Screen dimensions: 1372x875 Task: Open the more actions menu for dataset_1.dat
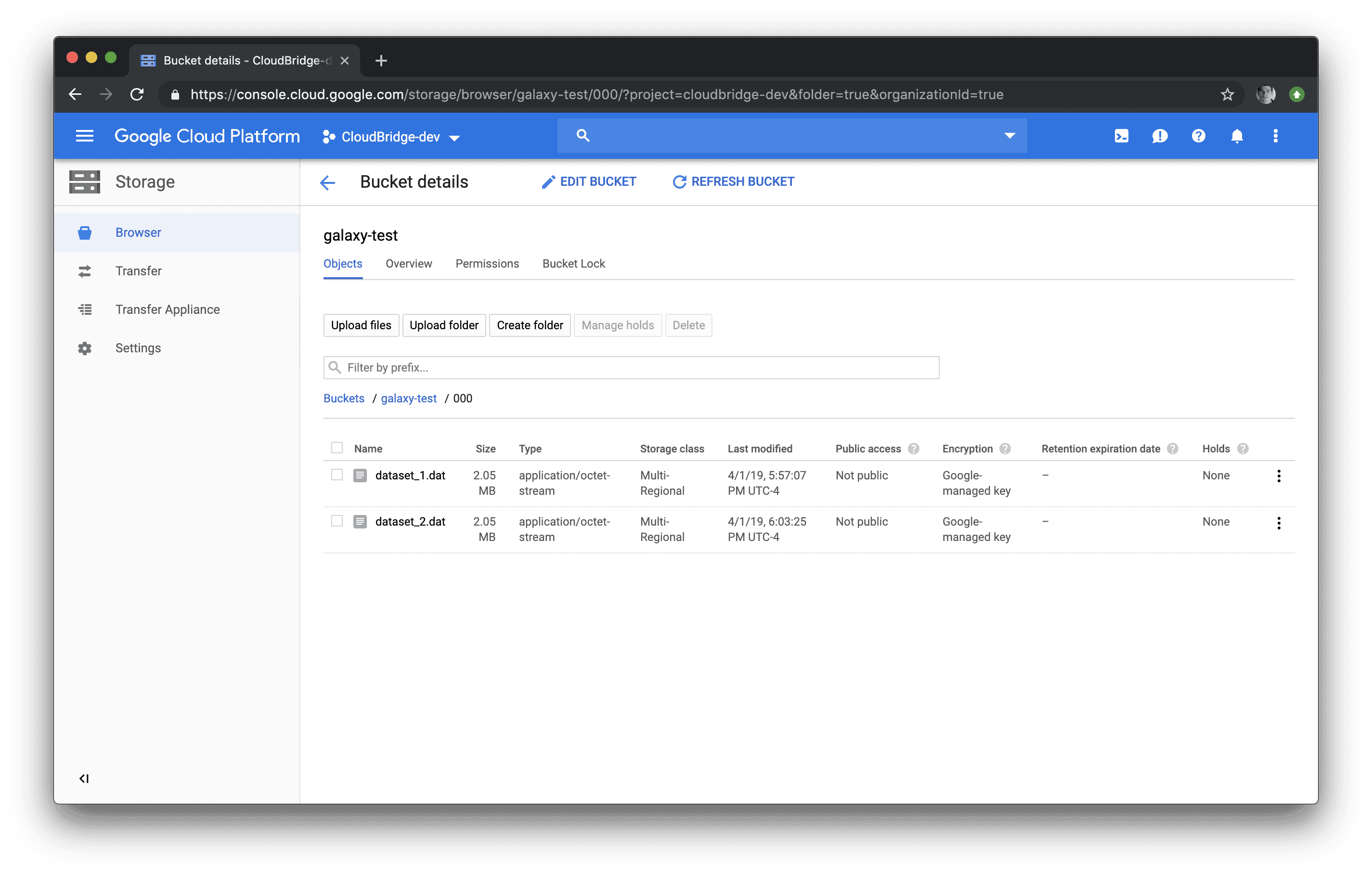pyautogui.click(x=1279, y=476)
